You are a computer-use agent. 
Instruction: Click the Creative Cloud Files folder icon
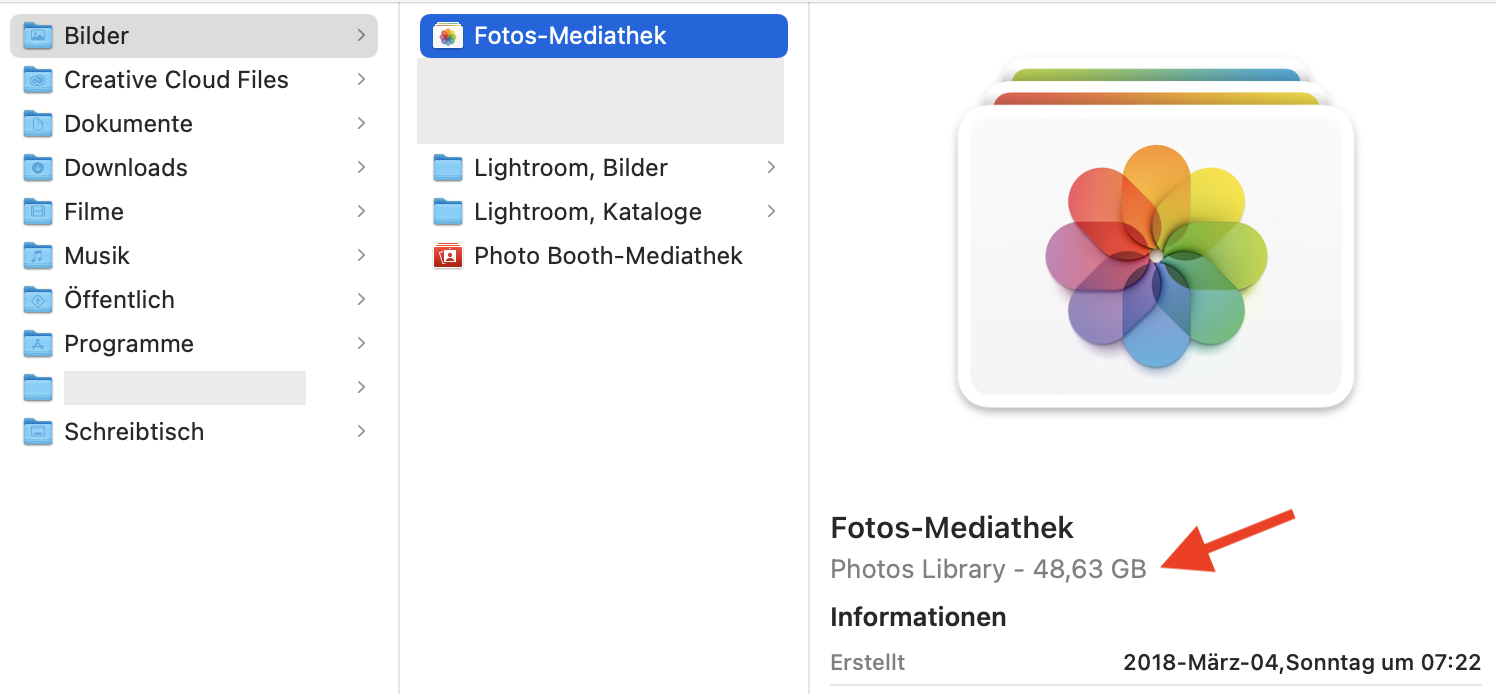click(38, 80)
